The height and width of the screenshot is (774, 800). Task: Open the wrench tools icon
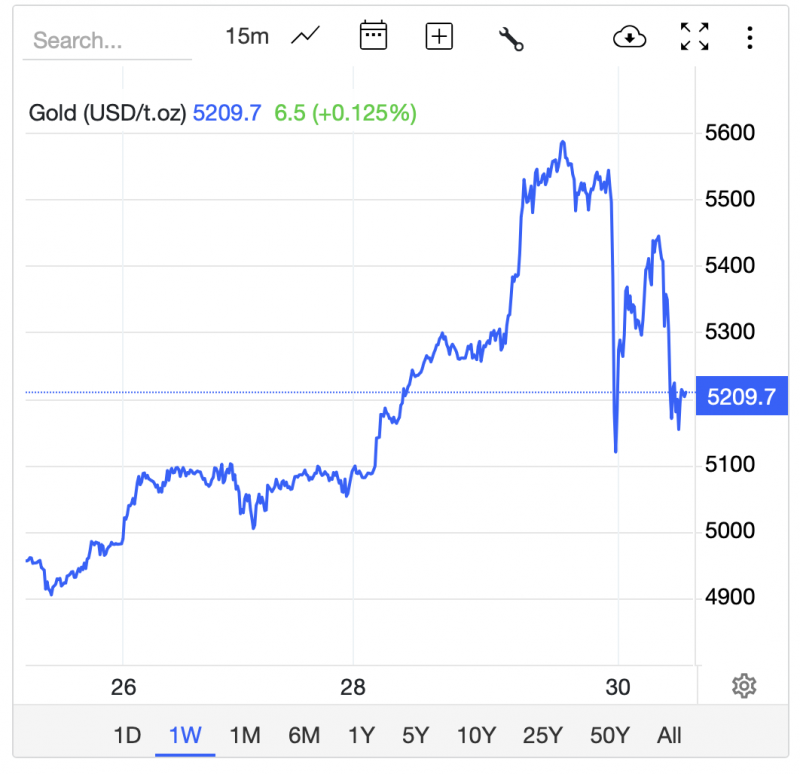(x=510, y=39)
